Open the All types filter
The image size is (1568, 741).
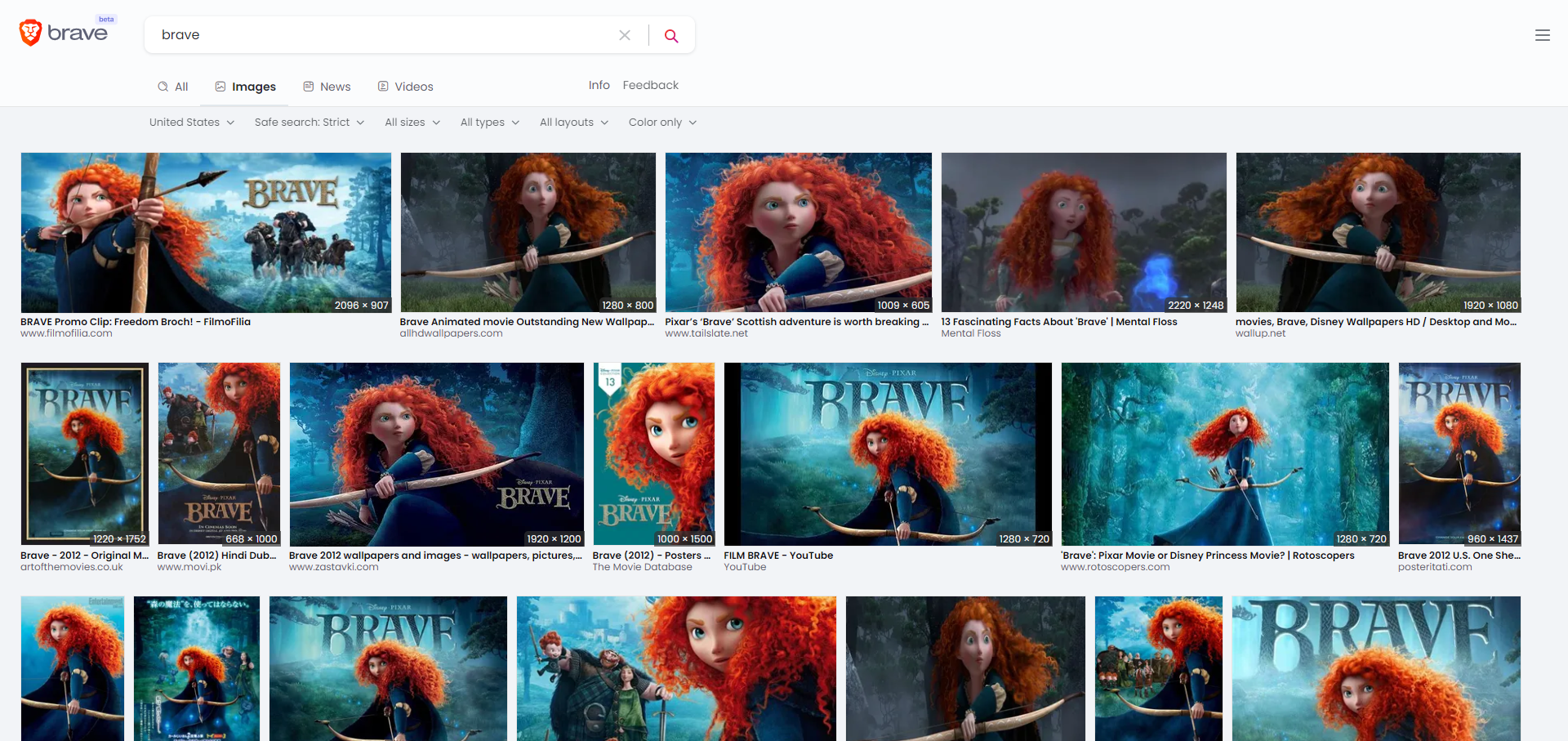[x=490, y=123]
